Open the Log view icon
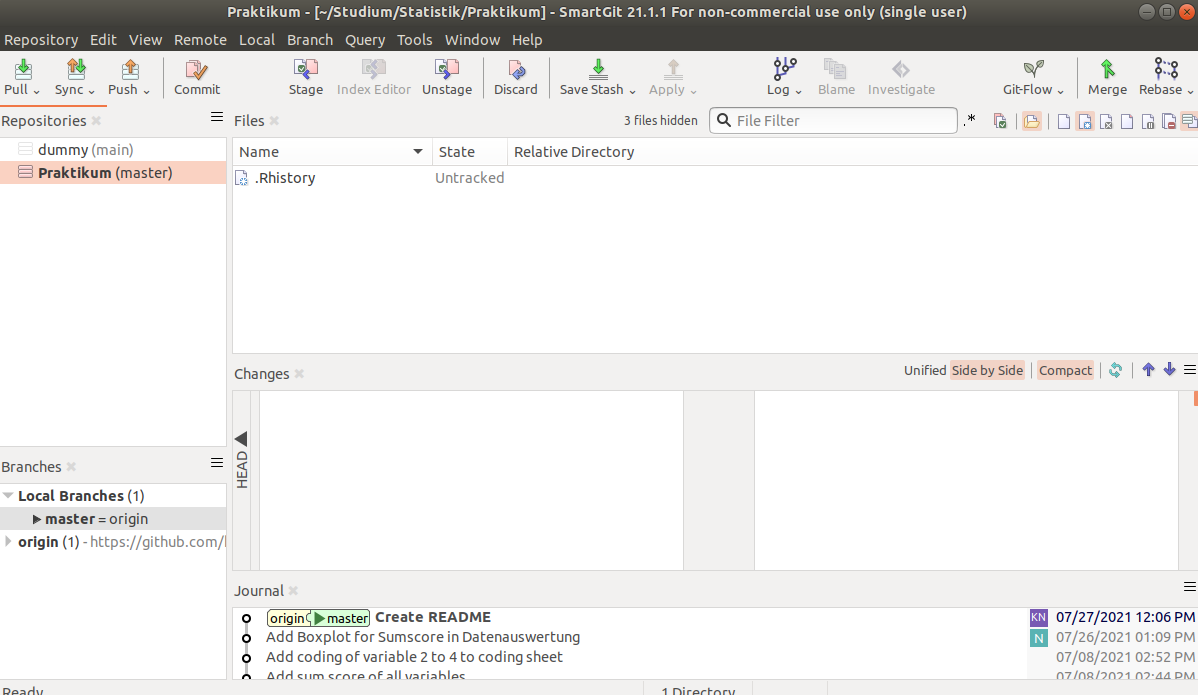 tap(785, 70)
